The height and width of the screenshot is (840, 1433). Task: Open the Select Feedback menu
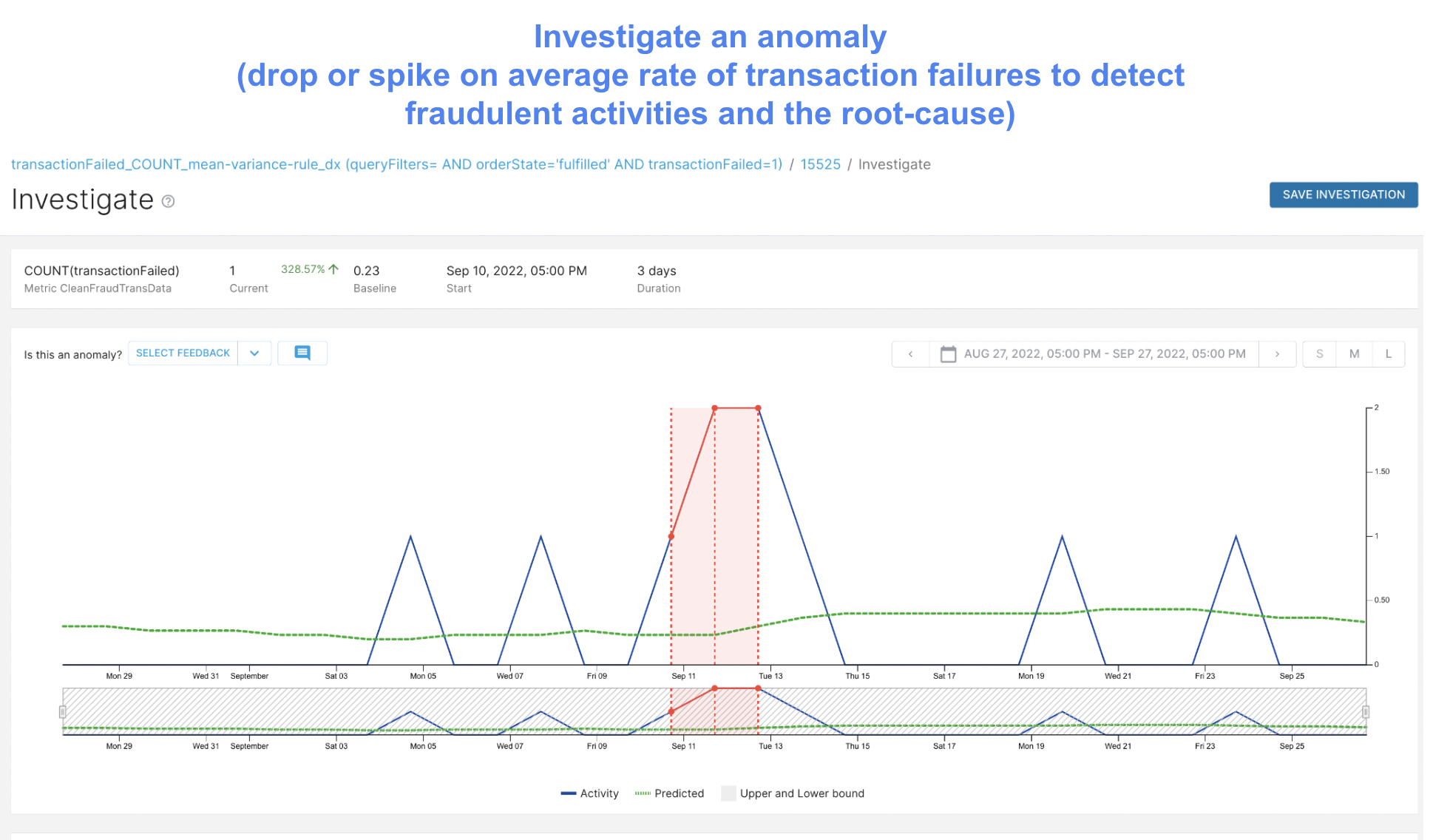(183, 353)
